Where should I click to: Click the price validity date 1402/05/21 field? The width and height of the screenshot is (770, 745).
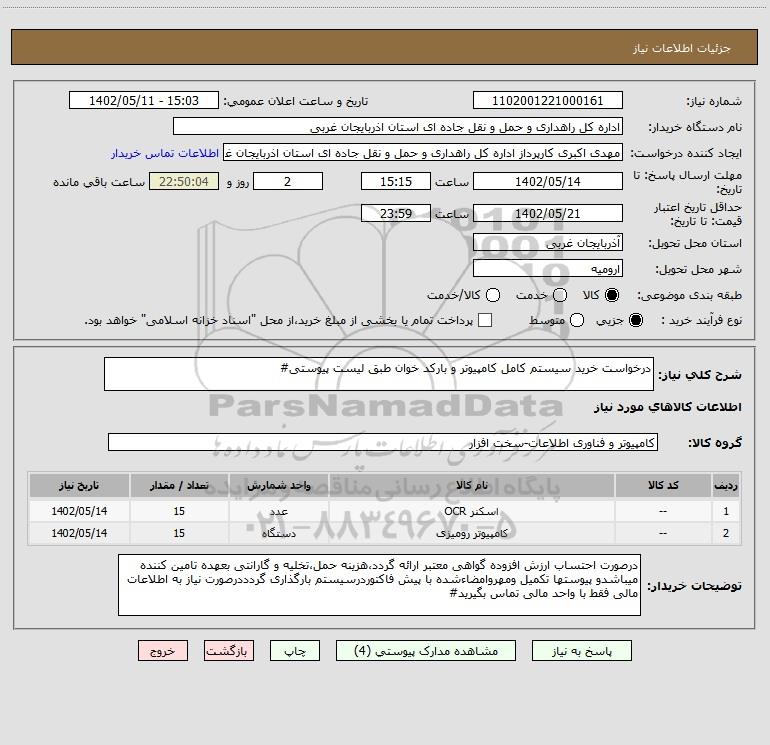tap(548, 214)
